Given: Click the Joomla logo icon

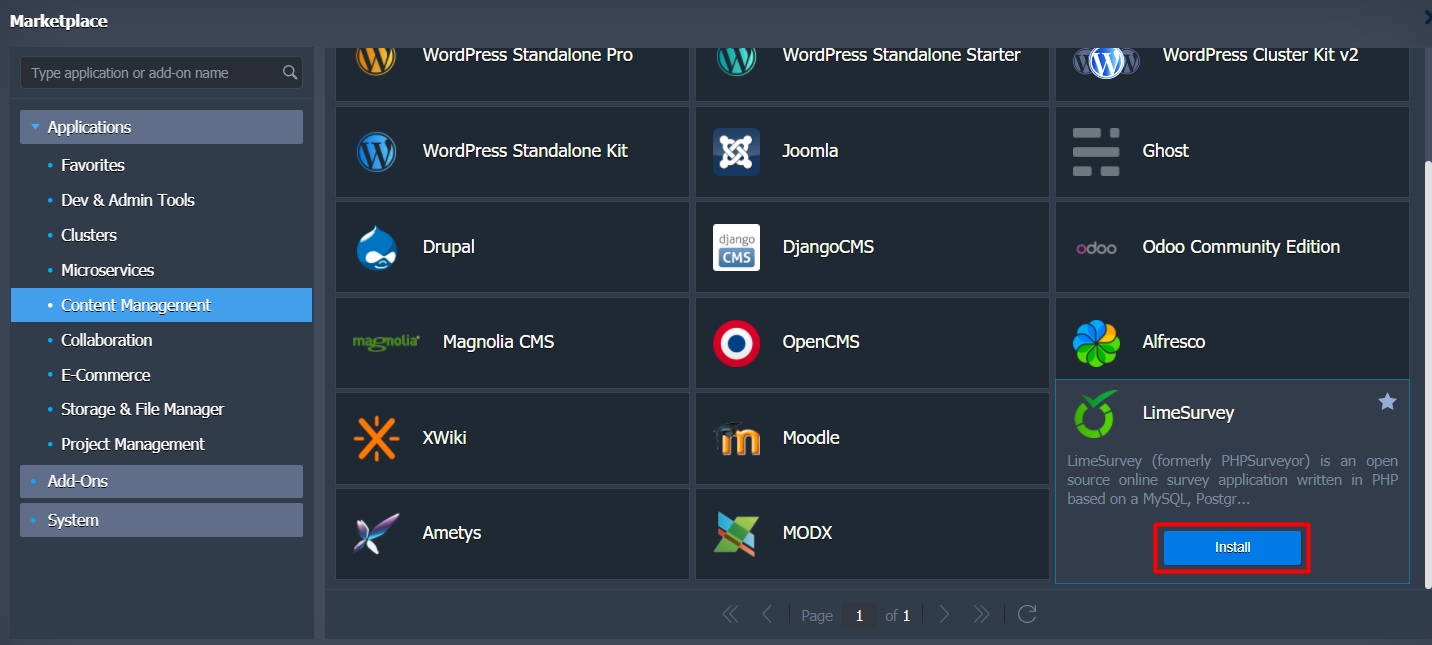Looking at the screenshot, I should pos(736,152).
